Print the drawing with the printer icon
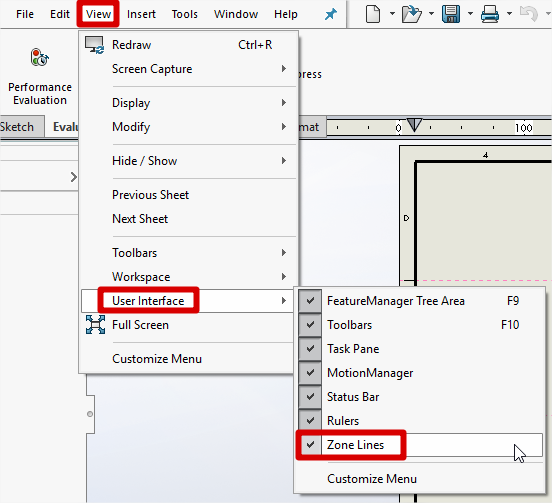This screenshot has width=552, height=503. (x=490, y=14)
